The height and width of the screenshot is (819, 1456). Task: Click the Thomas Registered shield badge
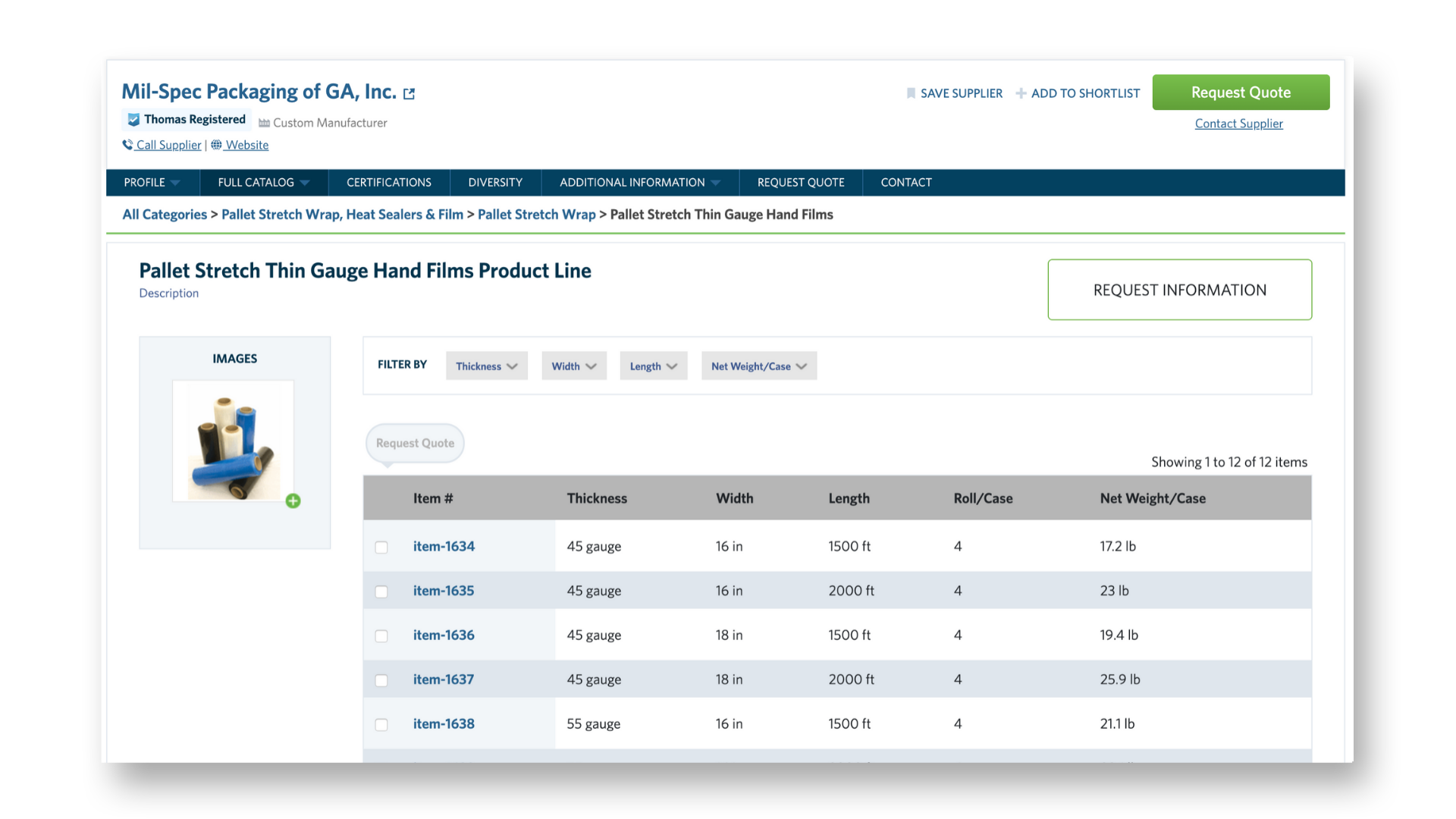133,120
